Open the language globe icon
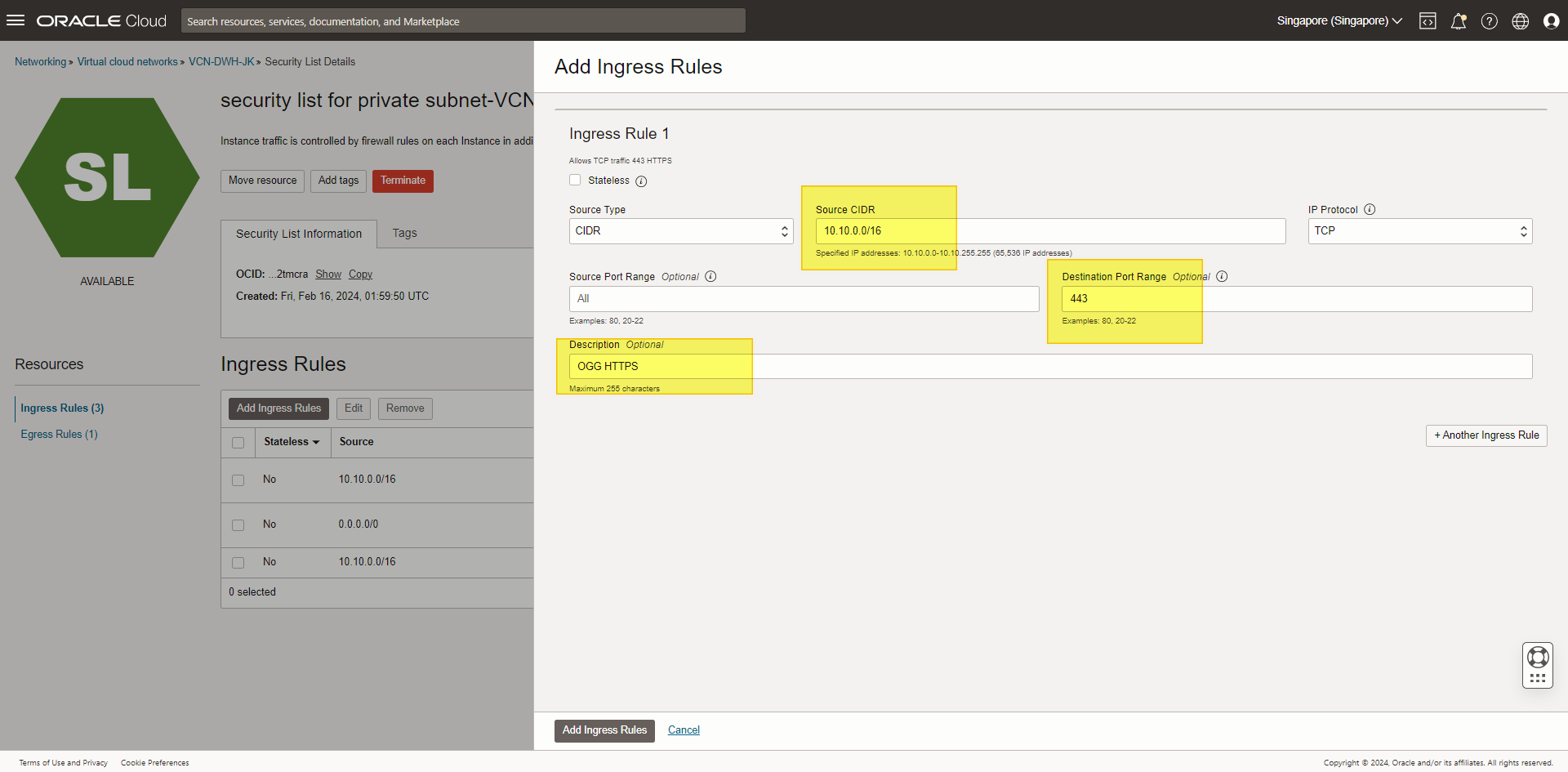1568x772 pixels. point(1521,21)
